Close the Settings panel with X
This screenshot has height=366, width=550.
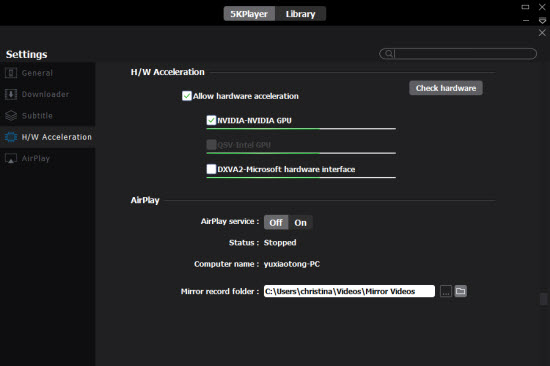(542, 33)
